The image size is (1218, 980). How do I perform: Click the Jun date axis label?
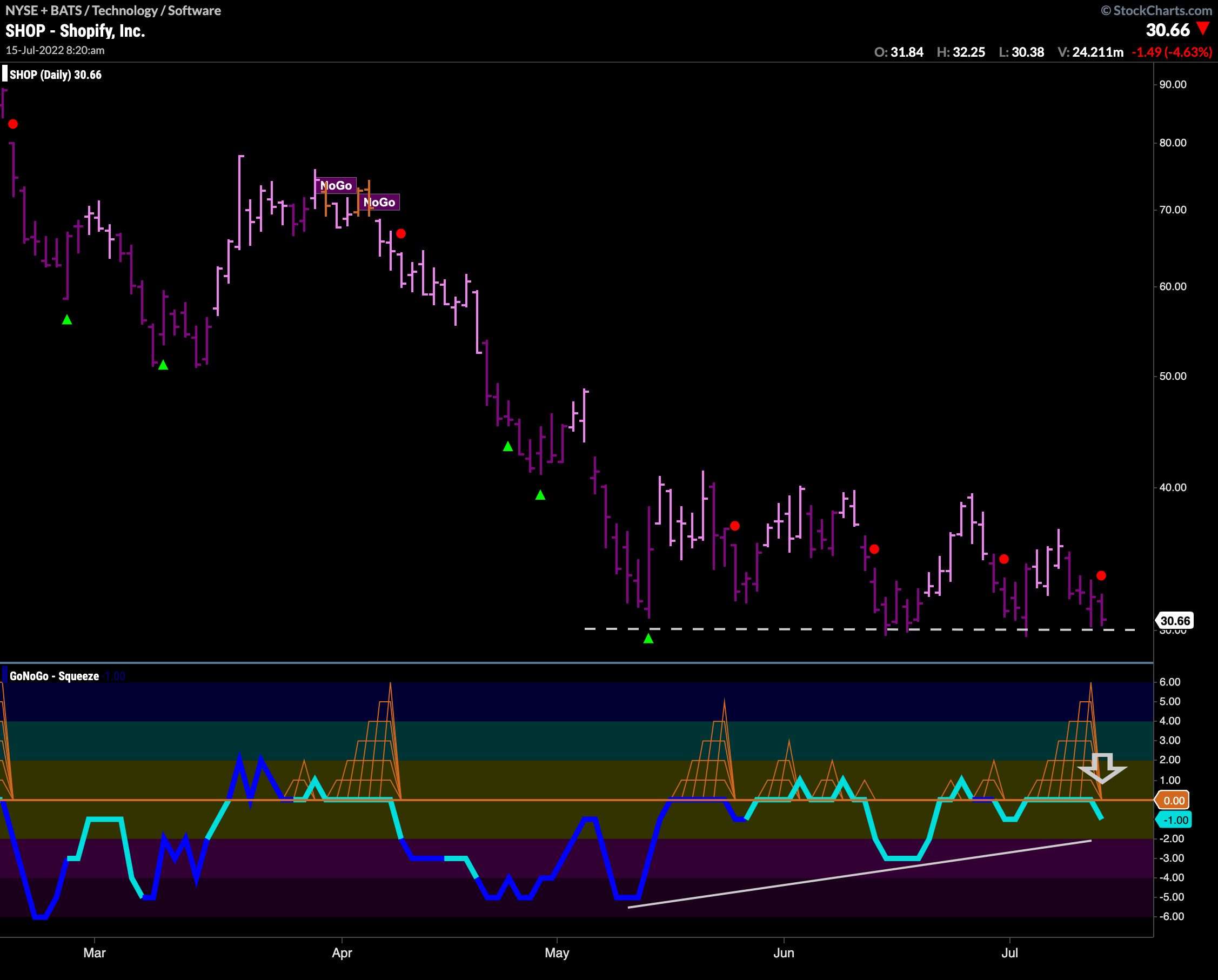784,953
